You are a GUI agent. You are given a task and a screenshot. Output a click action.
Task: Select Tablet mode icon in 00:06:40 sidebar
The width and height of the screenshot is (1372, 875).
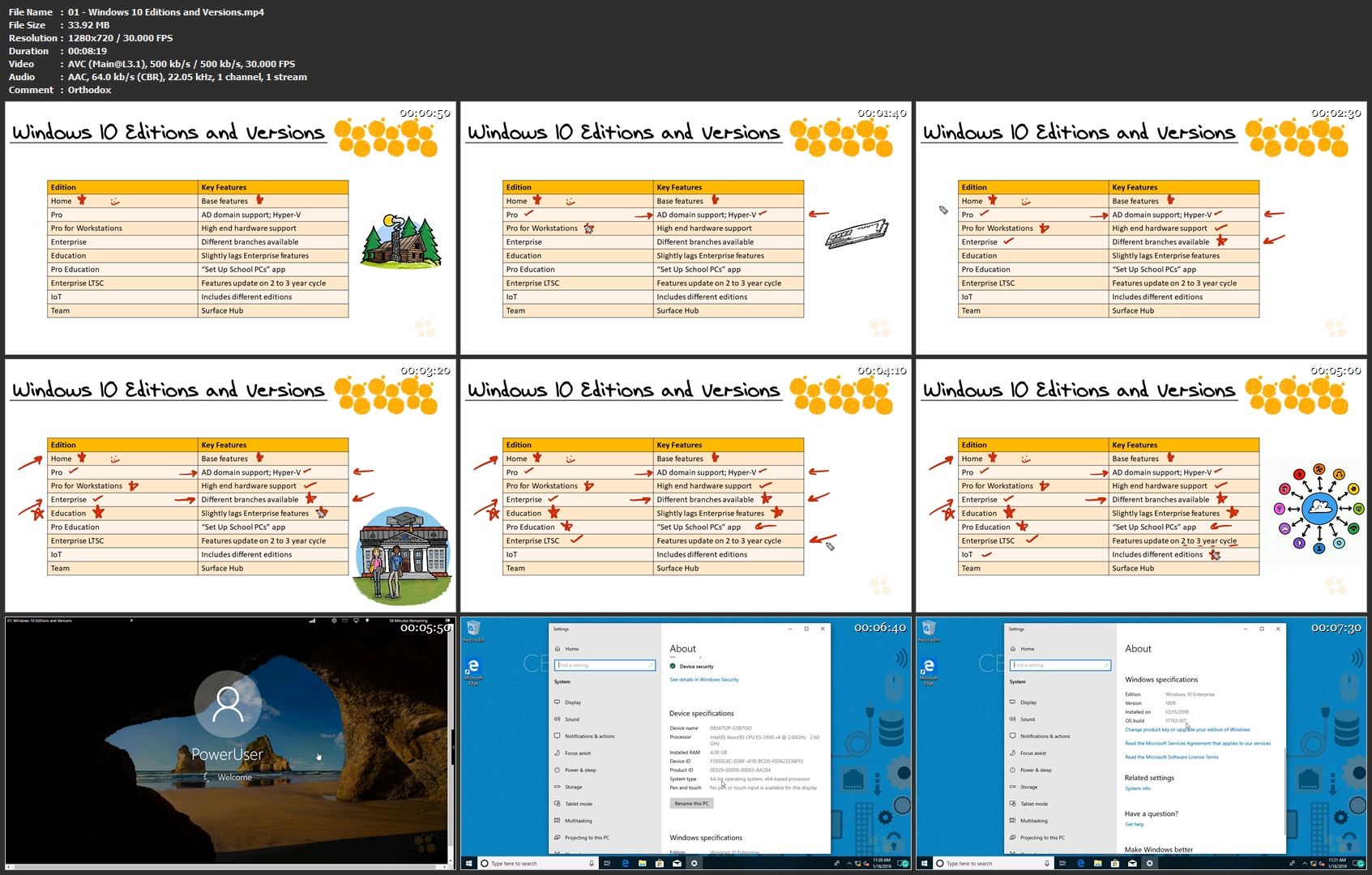(558, 804)
